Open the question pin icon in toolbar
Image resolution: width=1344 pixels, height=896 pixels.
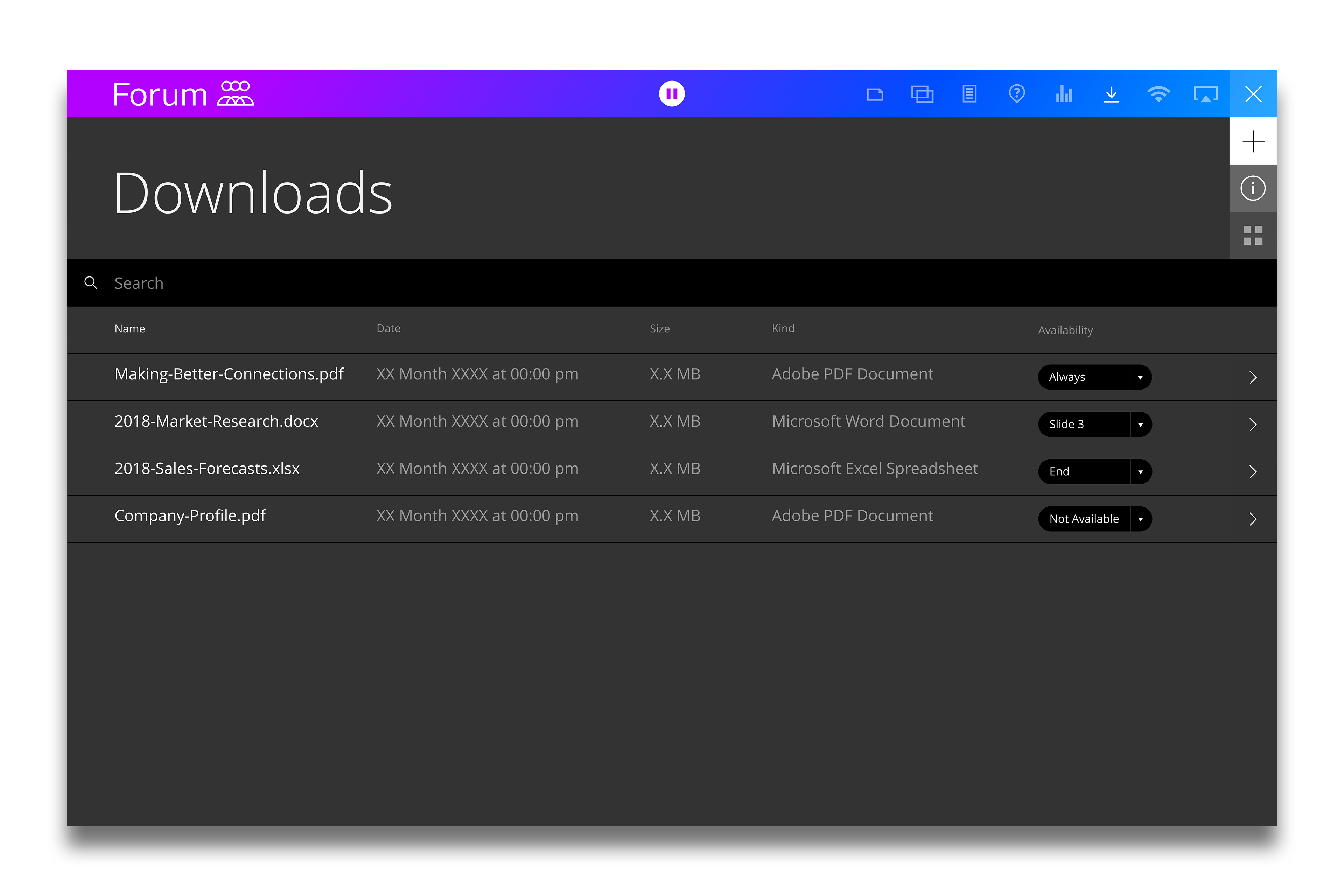1016,94
